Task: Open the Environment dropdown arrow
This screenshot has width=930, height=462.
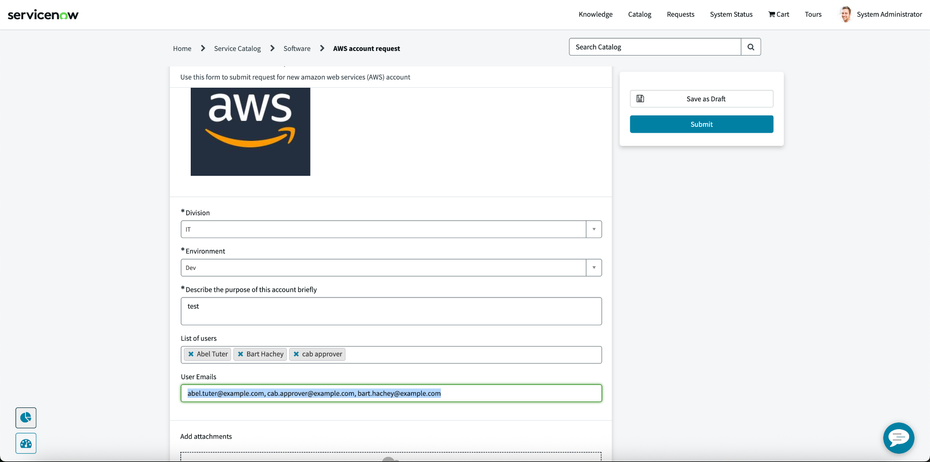Action: click(x=594, y=267)
